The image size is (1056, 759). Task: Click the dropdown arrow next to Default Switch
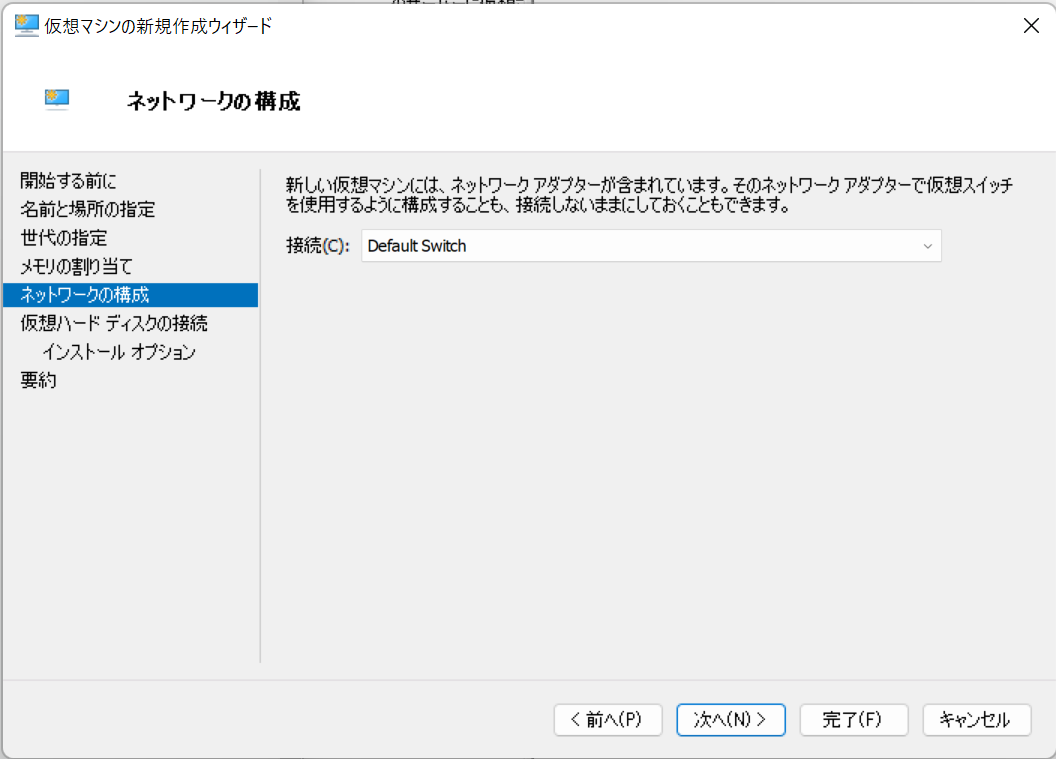[x=928, y=245]
